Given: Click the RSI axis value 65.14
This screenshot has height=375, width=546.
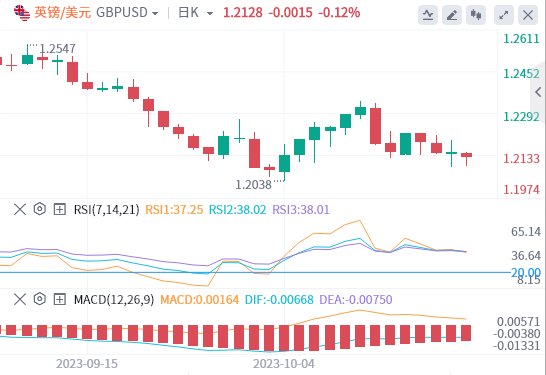Looking at the screenshot, I should (526, 232).
